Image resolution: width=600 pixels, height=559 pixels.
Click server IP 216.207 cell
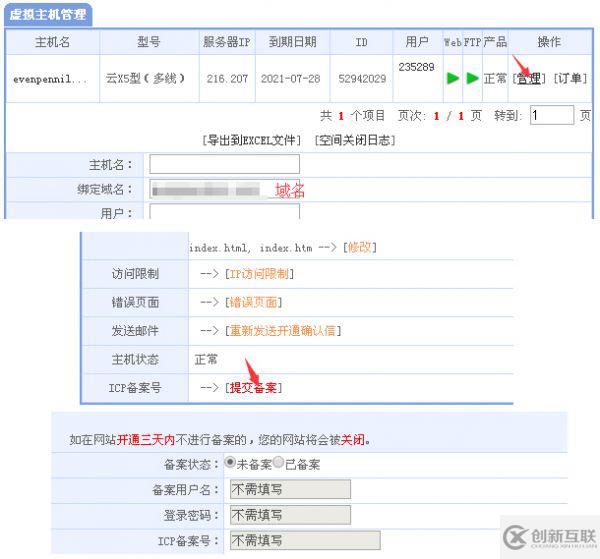coord(227,79)
